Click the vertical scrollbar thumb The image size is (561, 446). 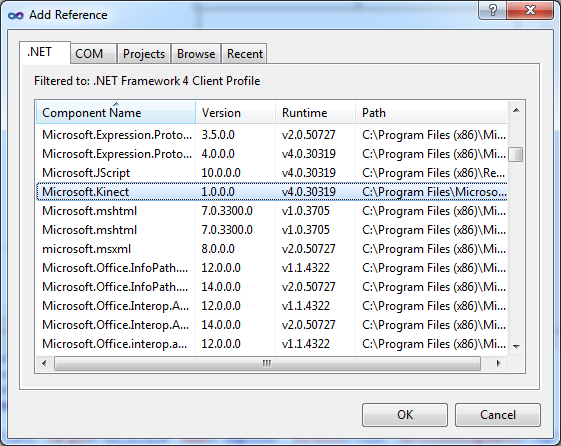click(x=516, y=154)
